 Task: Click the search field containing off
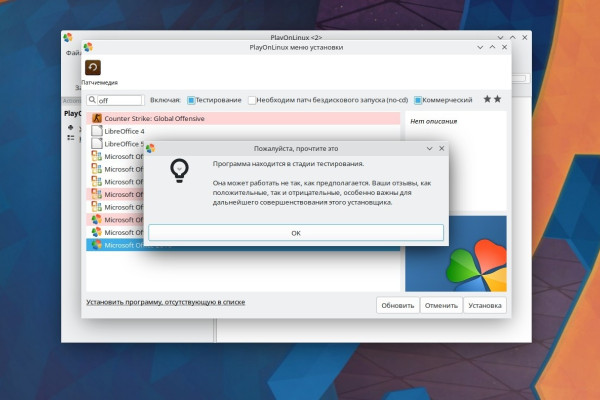tap(120, 100)
